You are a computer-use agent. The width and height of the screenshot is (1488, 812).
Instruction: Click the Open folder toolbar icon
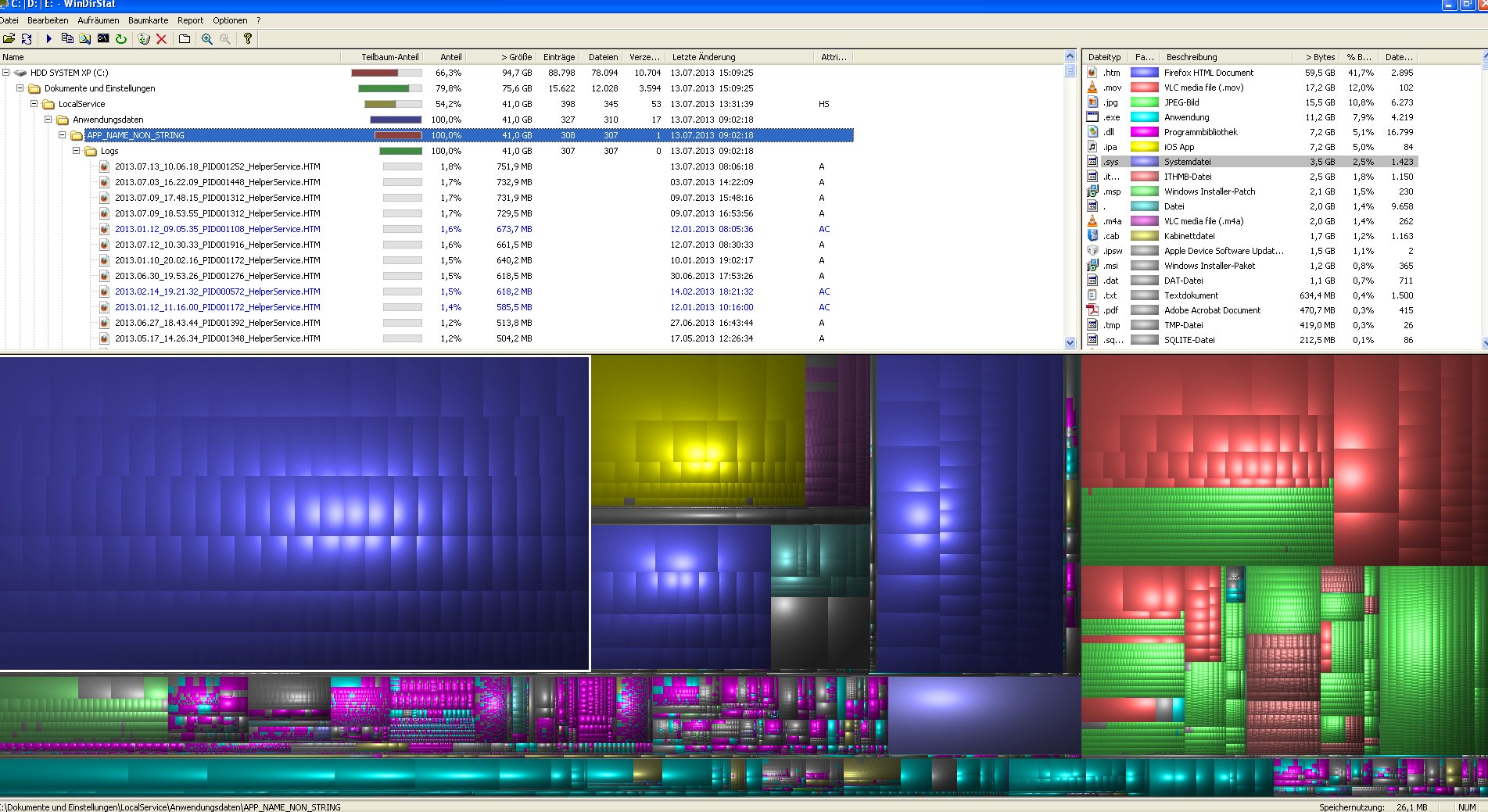[x=9, y=38]
